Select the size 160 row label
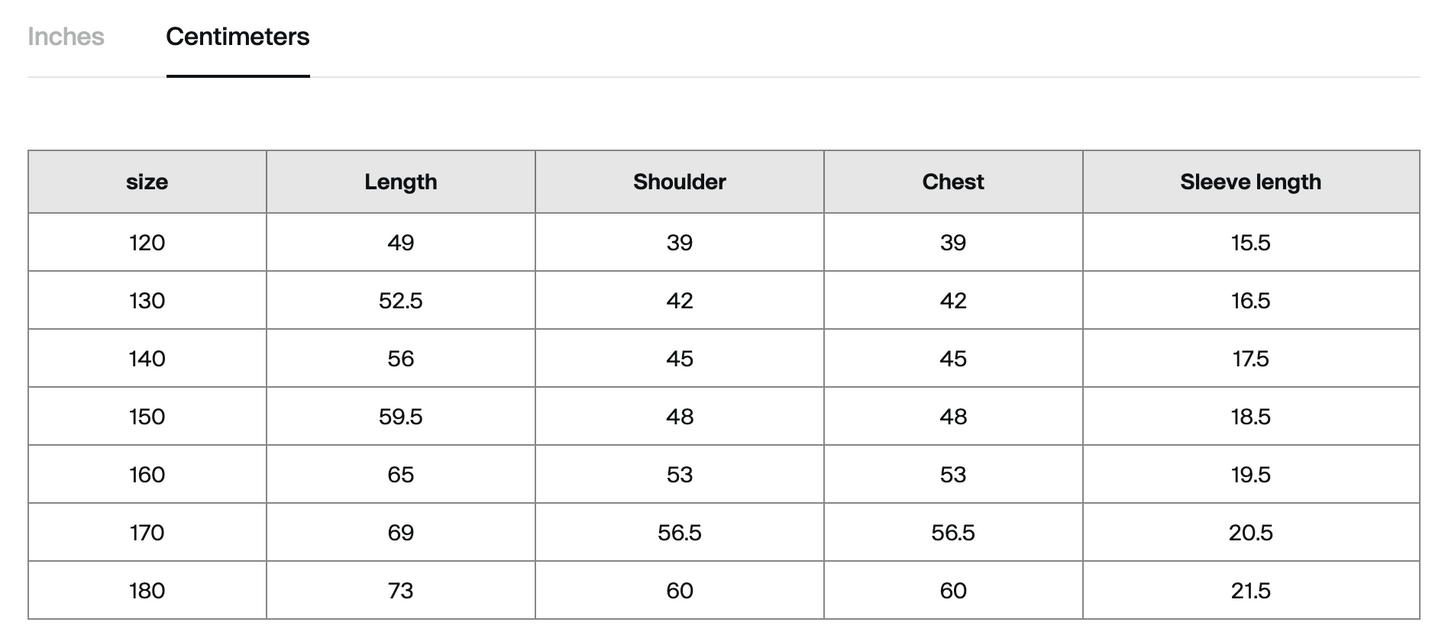Screen dimensions: 1445x635 147,475
